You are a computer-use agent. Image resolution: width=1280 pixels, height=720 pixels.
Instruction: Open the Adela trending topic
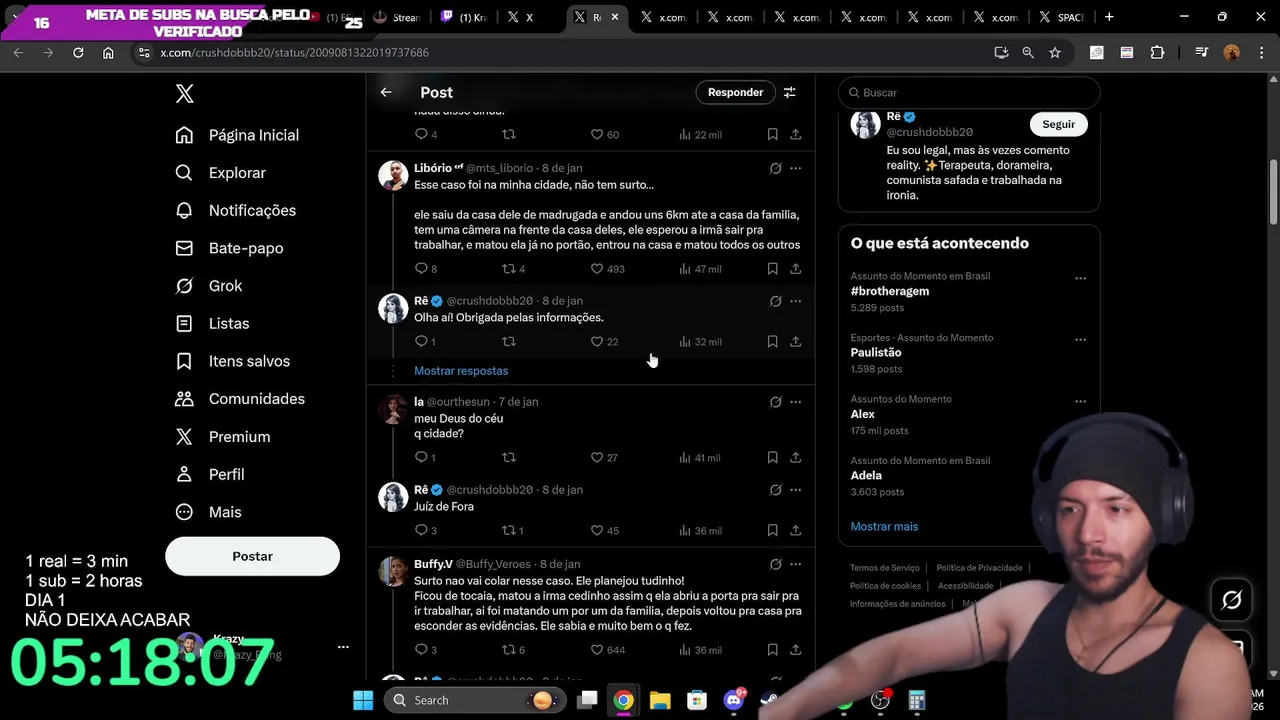[866, 476]
